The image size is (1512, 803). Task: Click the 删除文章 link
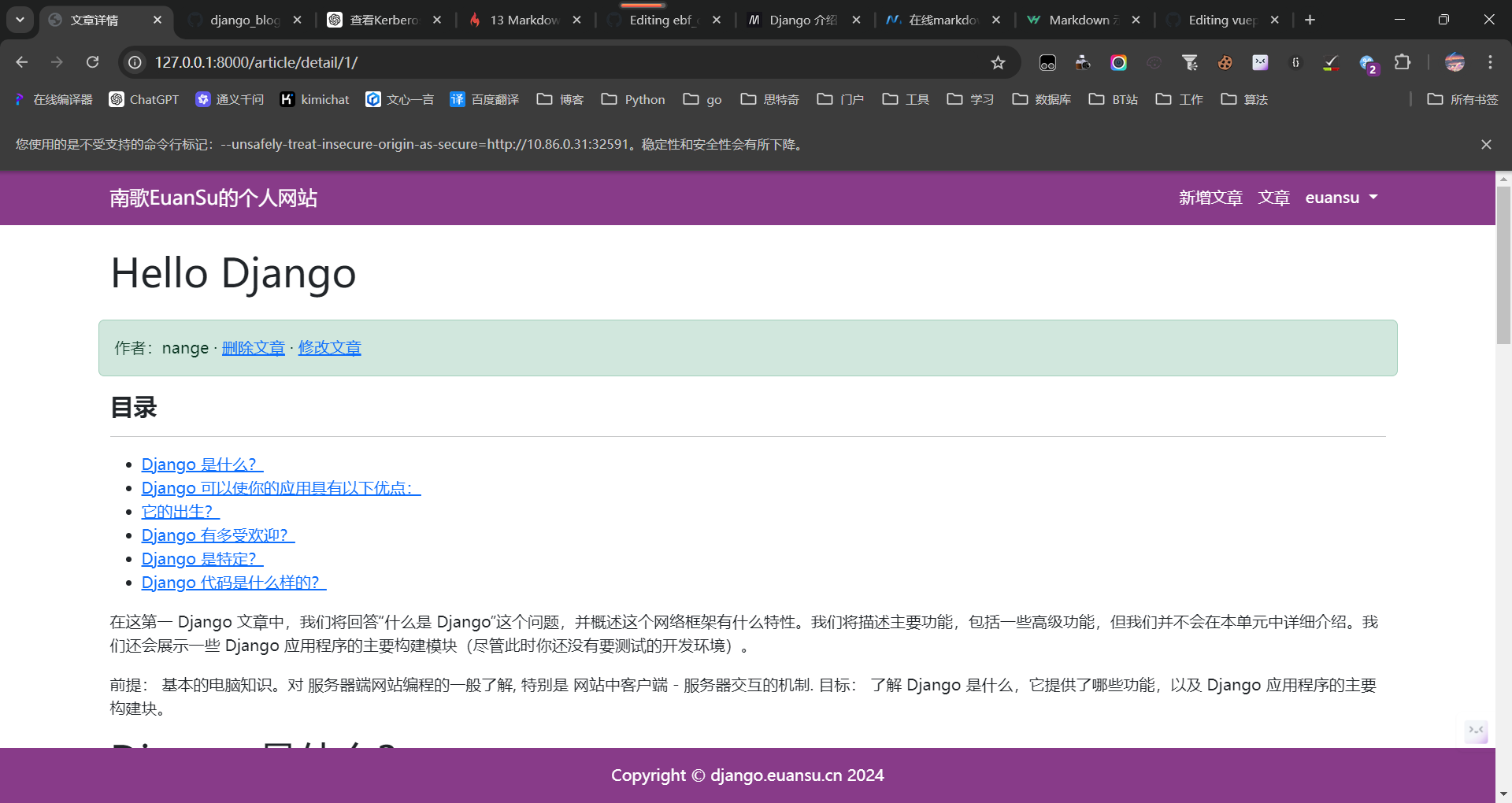point(253,348)
